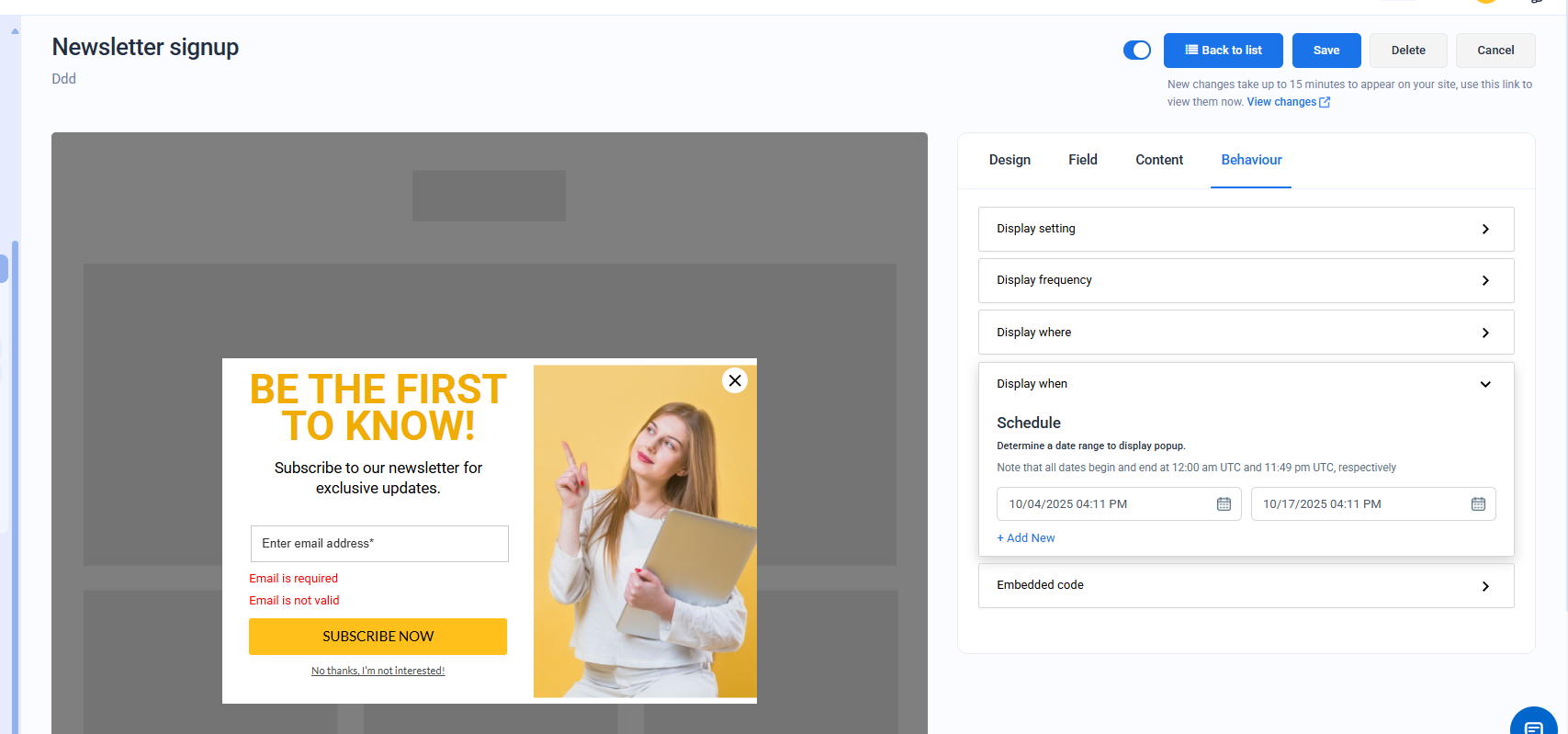Switch to the Design tab
Viewport: 1568px width, 734px height.
click(x=1010, y=160)
